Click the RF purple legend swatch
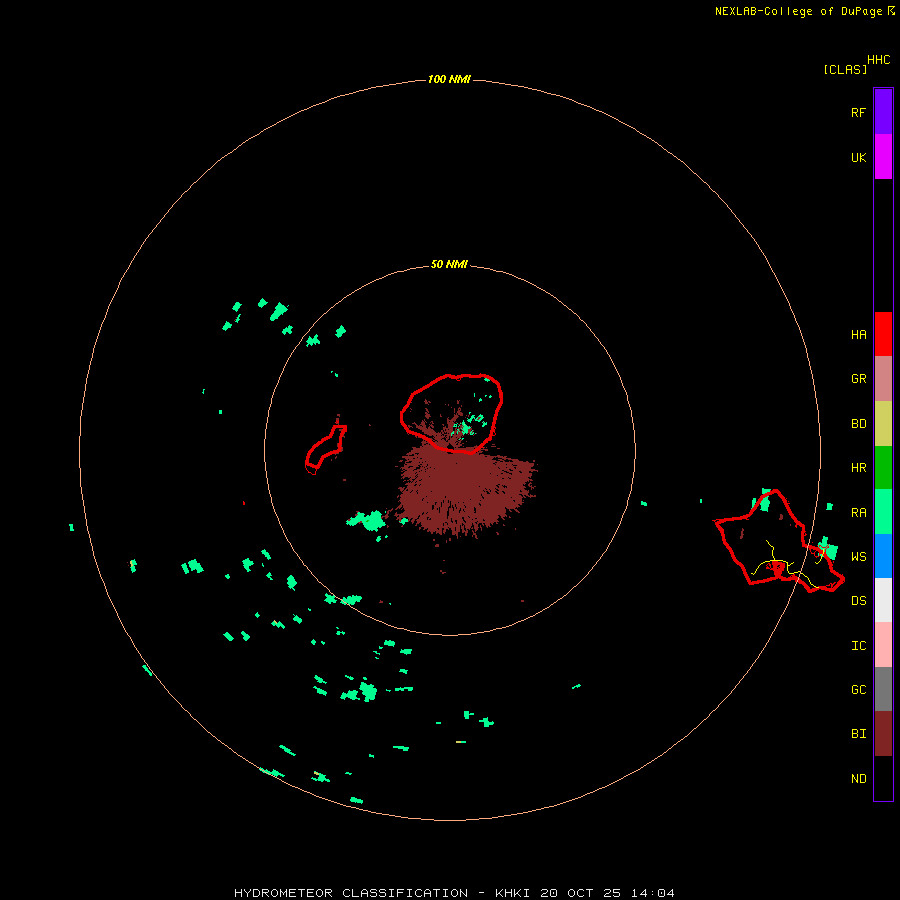Image resolution: width=900 pixels, height=900 pixels. point(883,112)
